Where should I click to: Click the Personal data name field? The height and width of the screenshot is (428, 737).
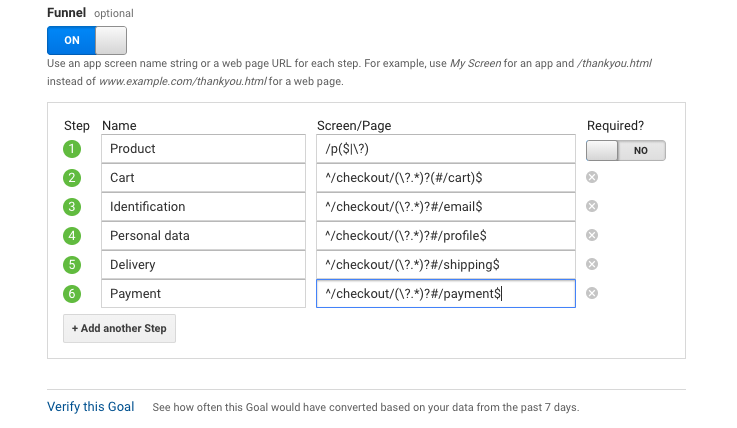[203, 236]
